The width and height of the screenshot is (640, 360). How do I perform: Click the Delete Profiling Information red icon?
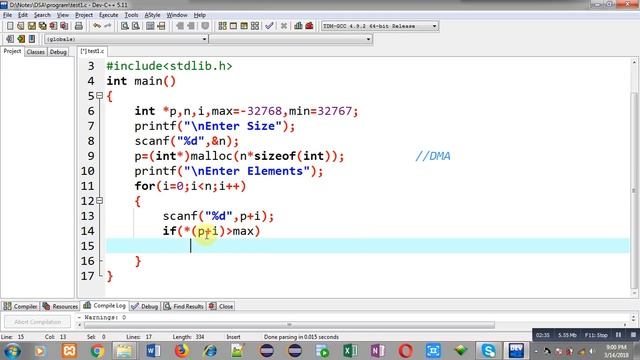[309, 26]
